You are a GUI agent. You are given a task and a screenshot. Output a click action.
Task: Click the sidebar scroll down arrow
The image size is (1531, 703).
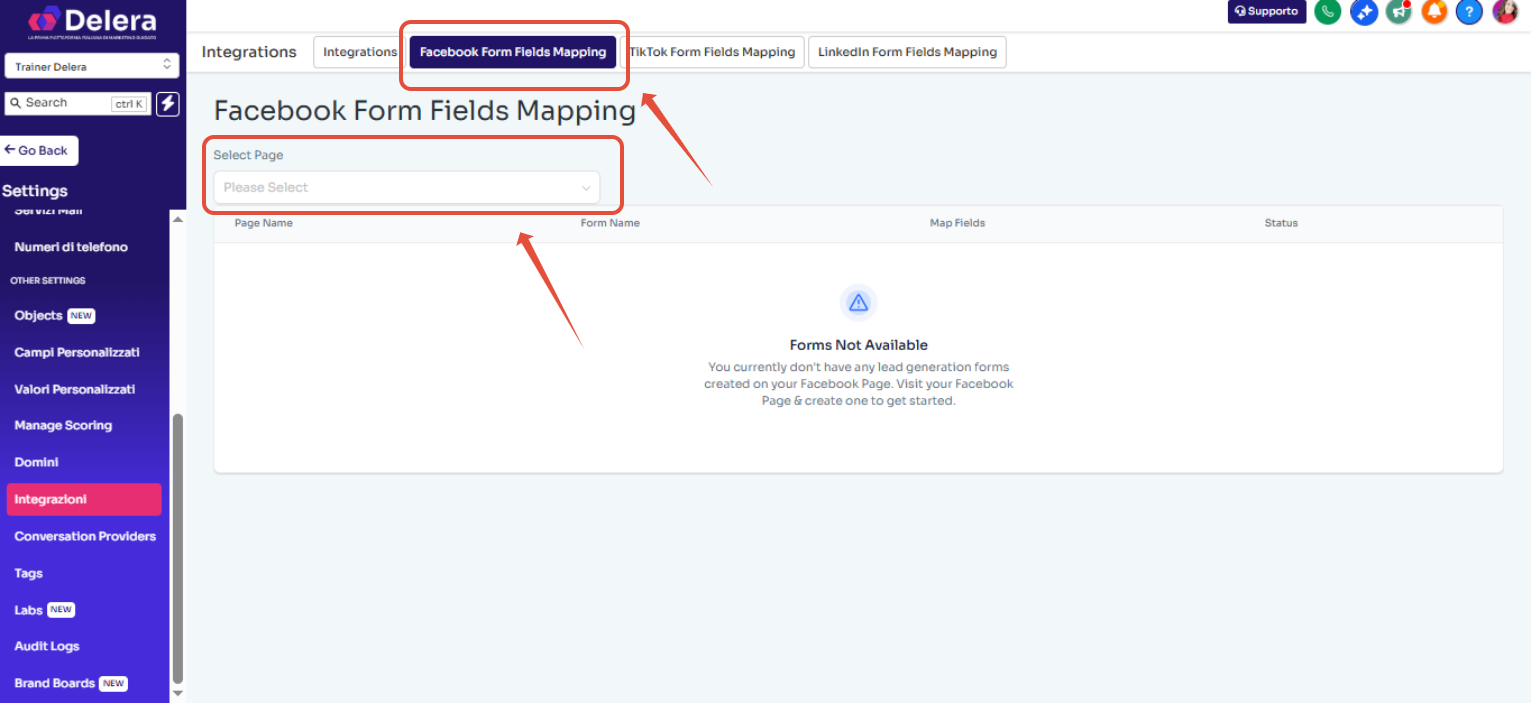pos(178,692)
